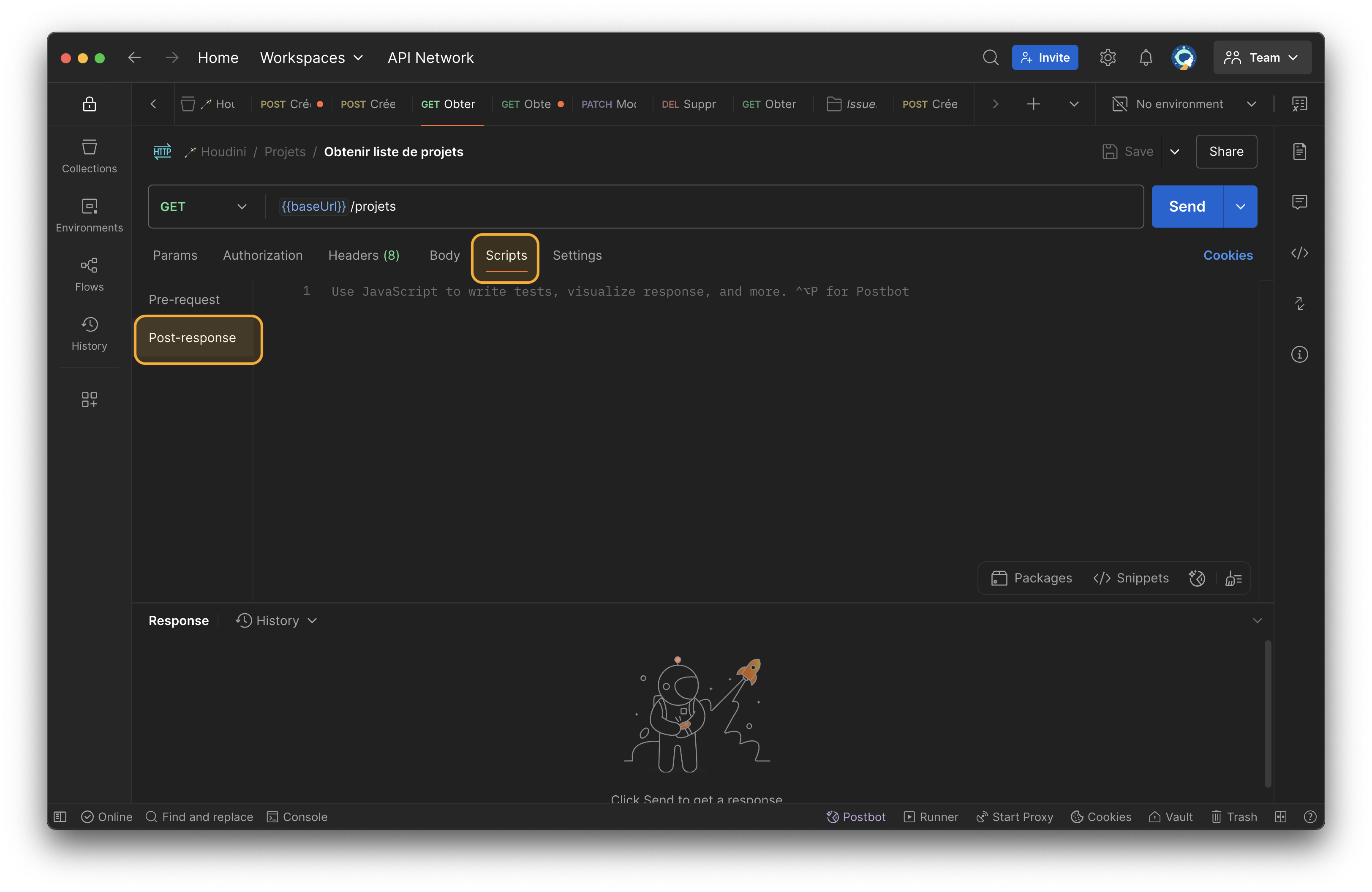Open the two-pane layout icon in status bar
The image size is (1372, 892).
tap(1280, 816)
